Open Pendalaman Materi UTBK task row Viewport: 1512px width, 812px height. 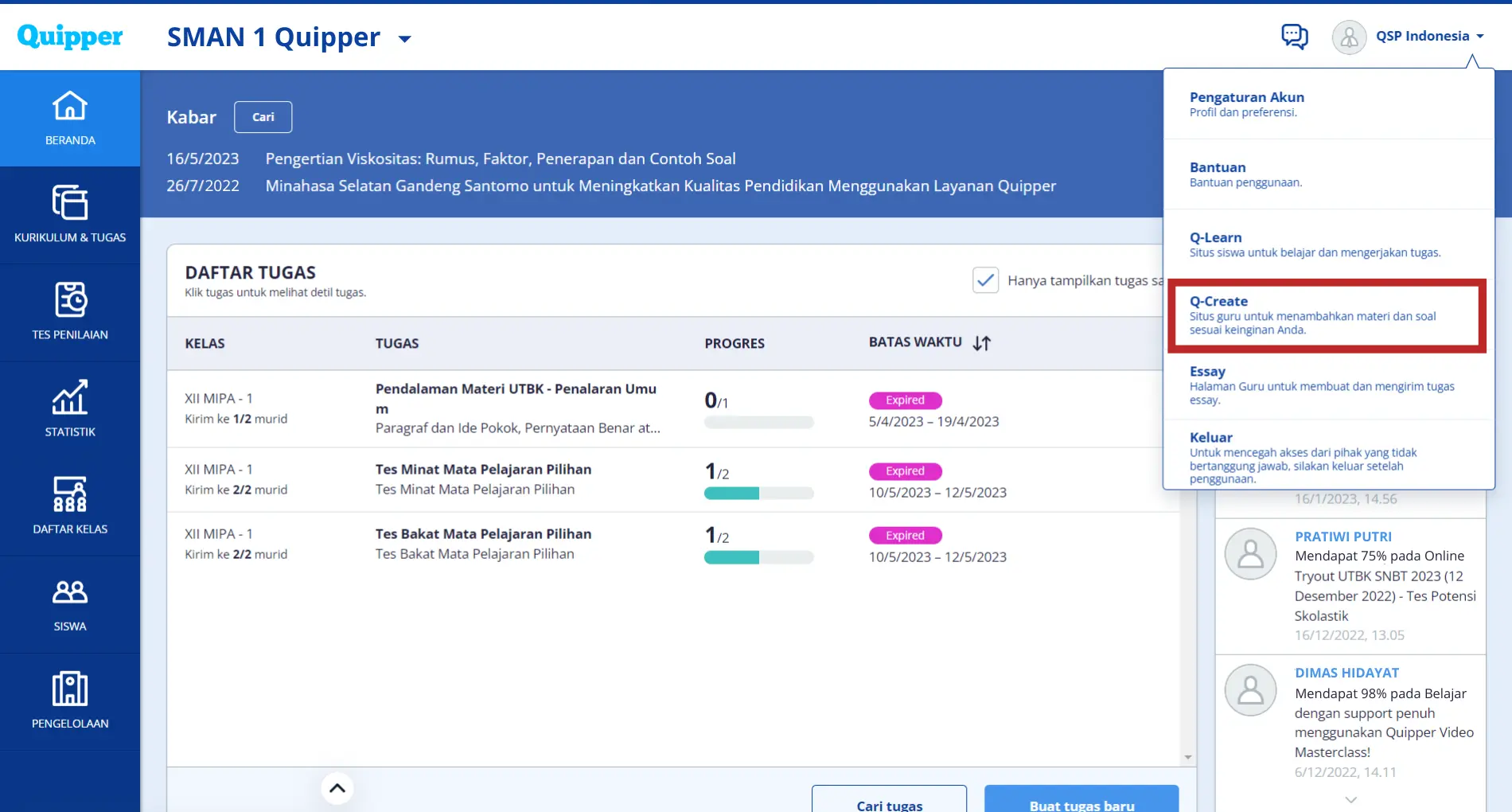673,408
